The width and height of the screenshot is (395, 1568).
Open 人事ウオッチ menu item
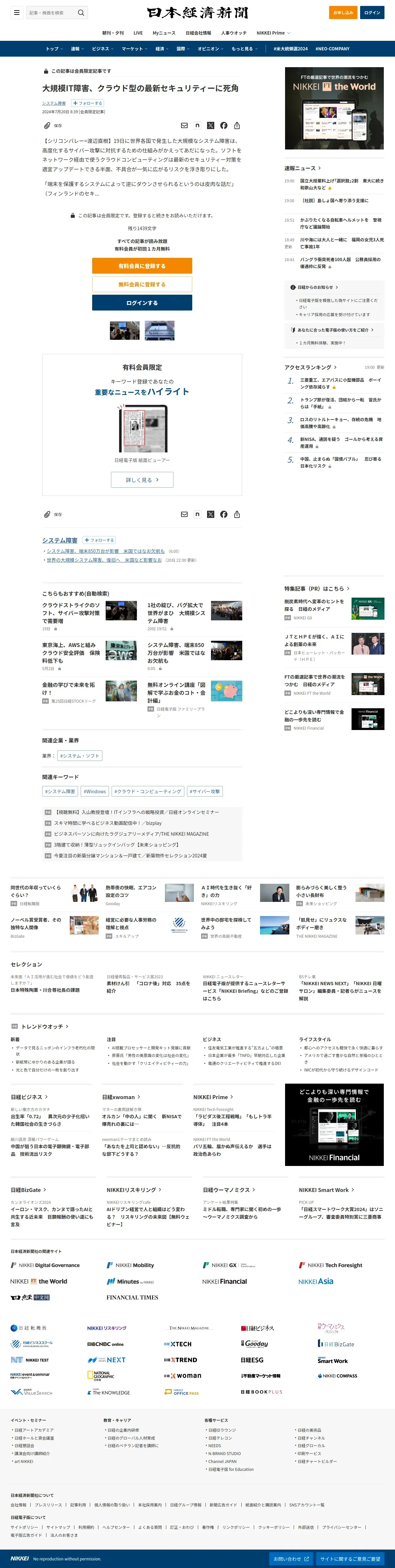234,33
